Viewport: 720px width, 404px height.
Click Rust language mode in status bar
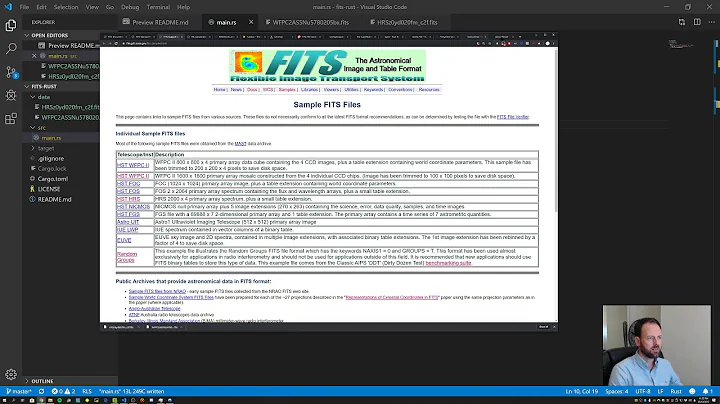click(676, 391)
